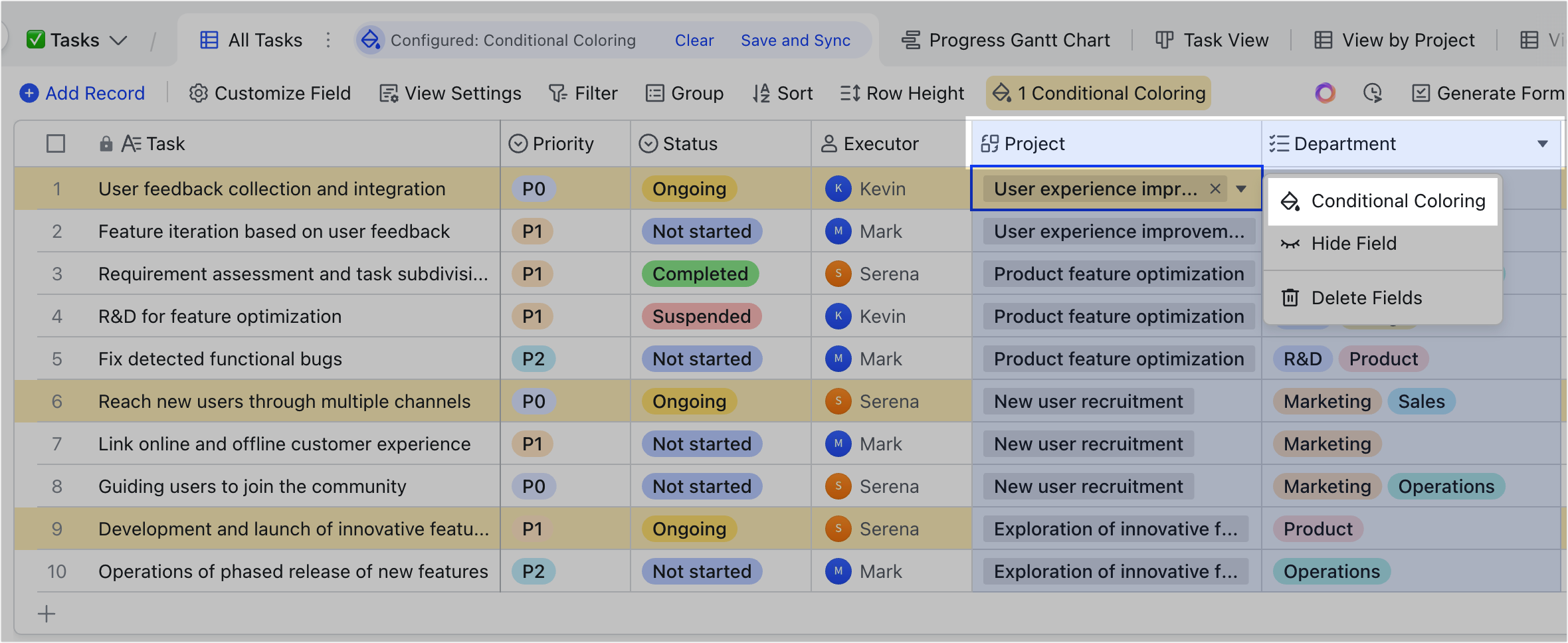Remove the User experience tag with the X
1568x643 pixels.
click(1215, 189)
